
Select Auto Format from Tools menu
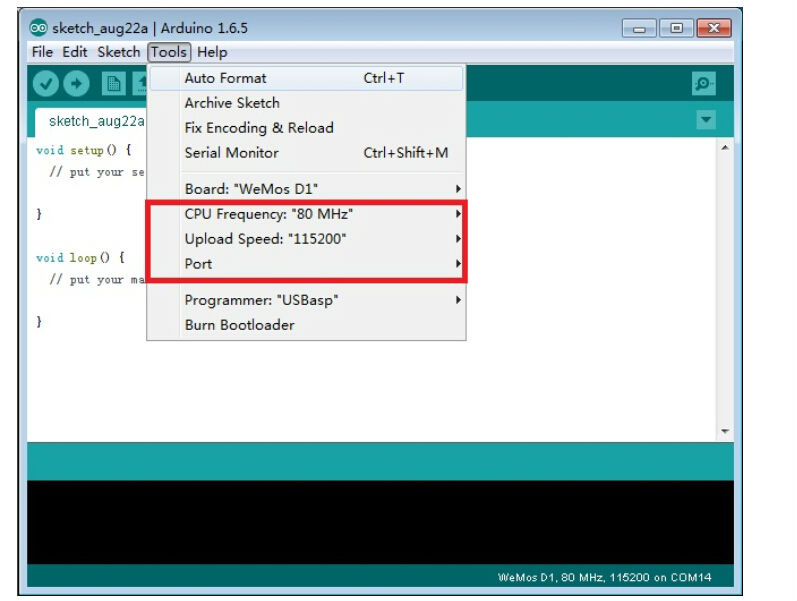coord(225,78)
